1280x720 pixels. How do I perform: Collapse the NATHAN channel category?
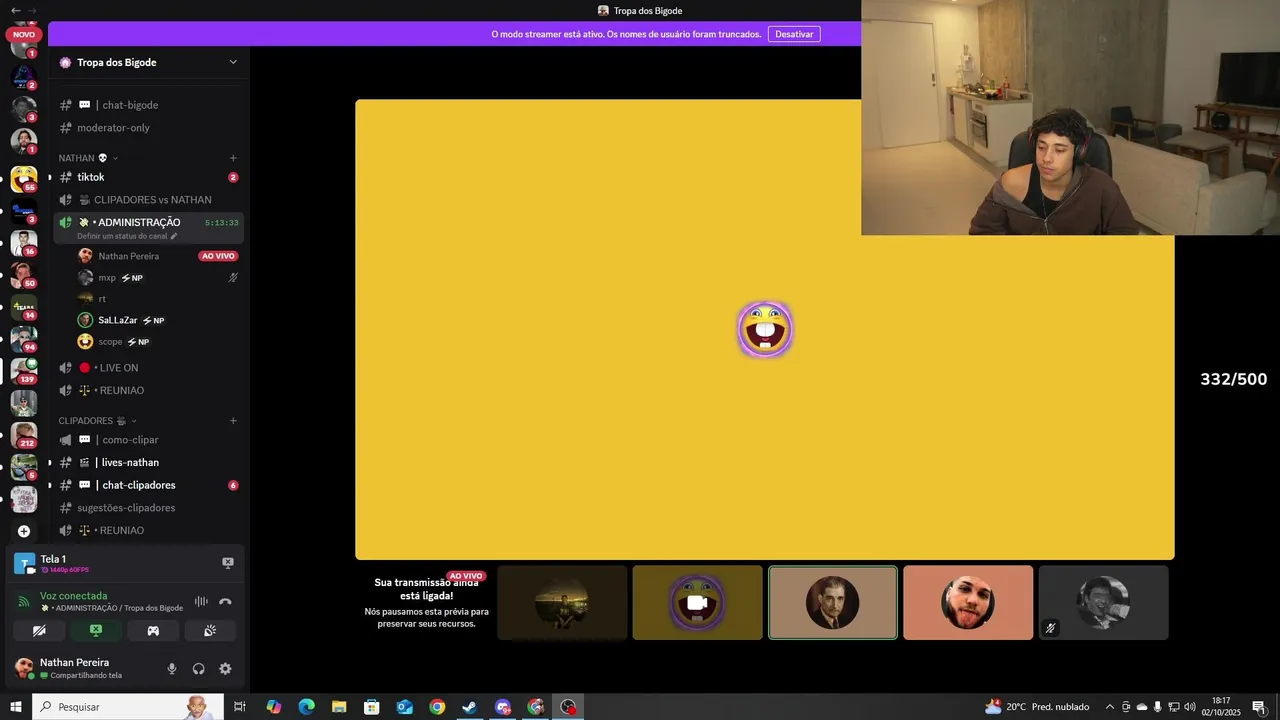coord(88,158)
